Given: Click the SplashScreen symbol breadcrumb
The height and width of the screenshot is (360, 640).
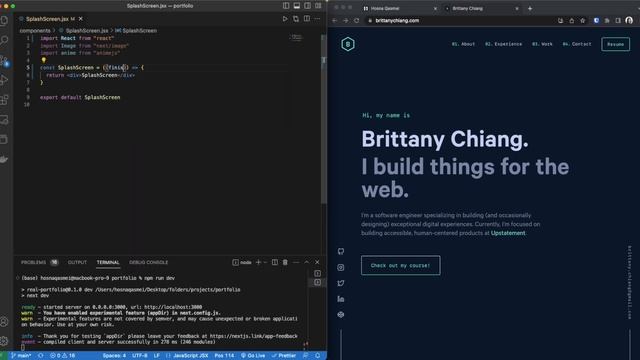Looking at the screenshot, I should (136, 31).
